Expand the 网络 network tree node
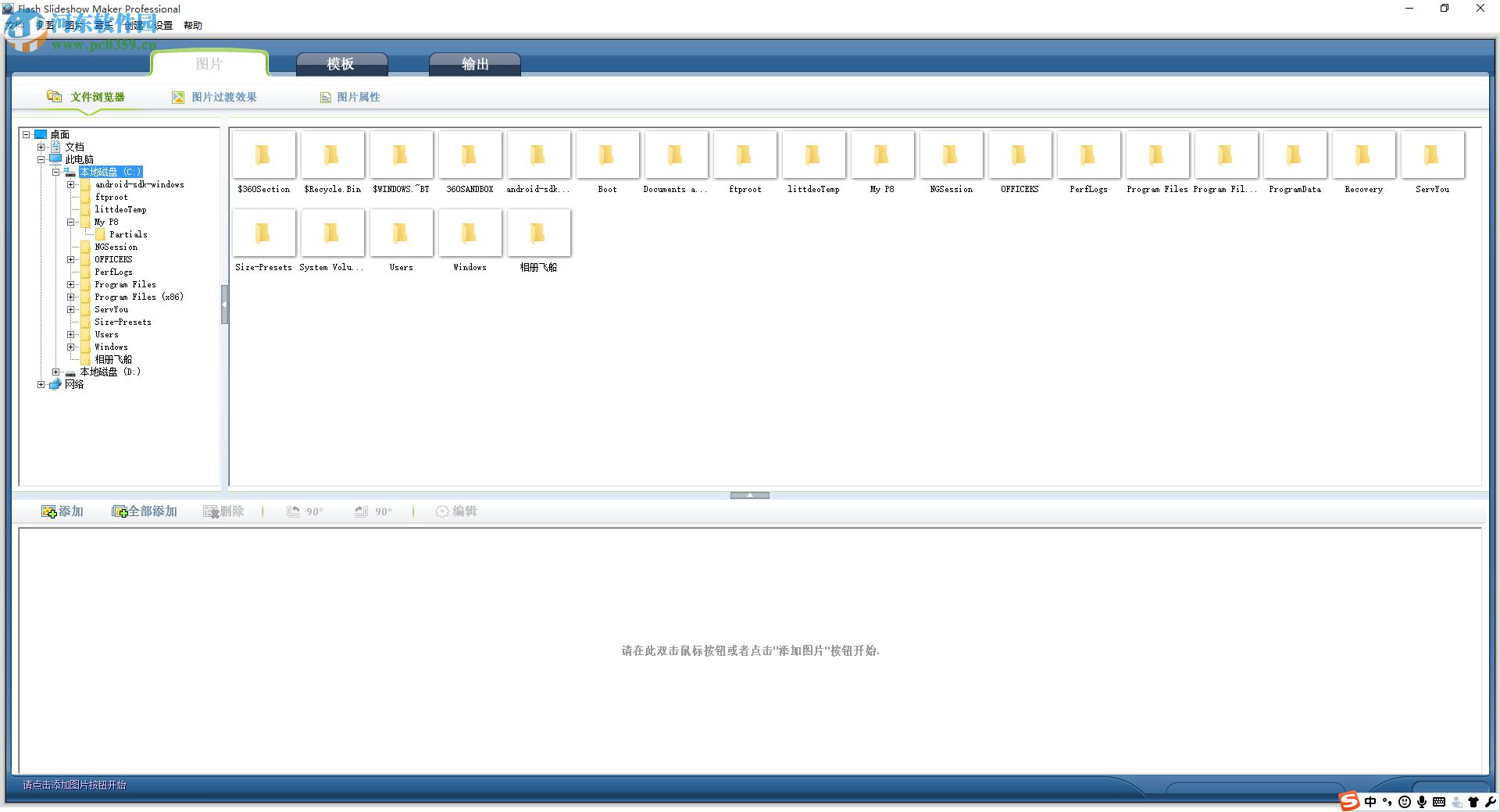 (x=41, y=384)
